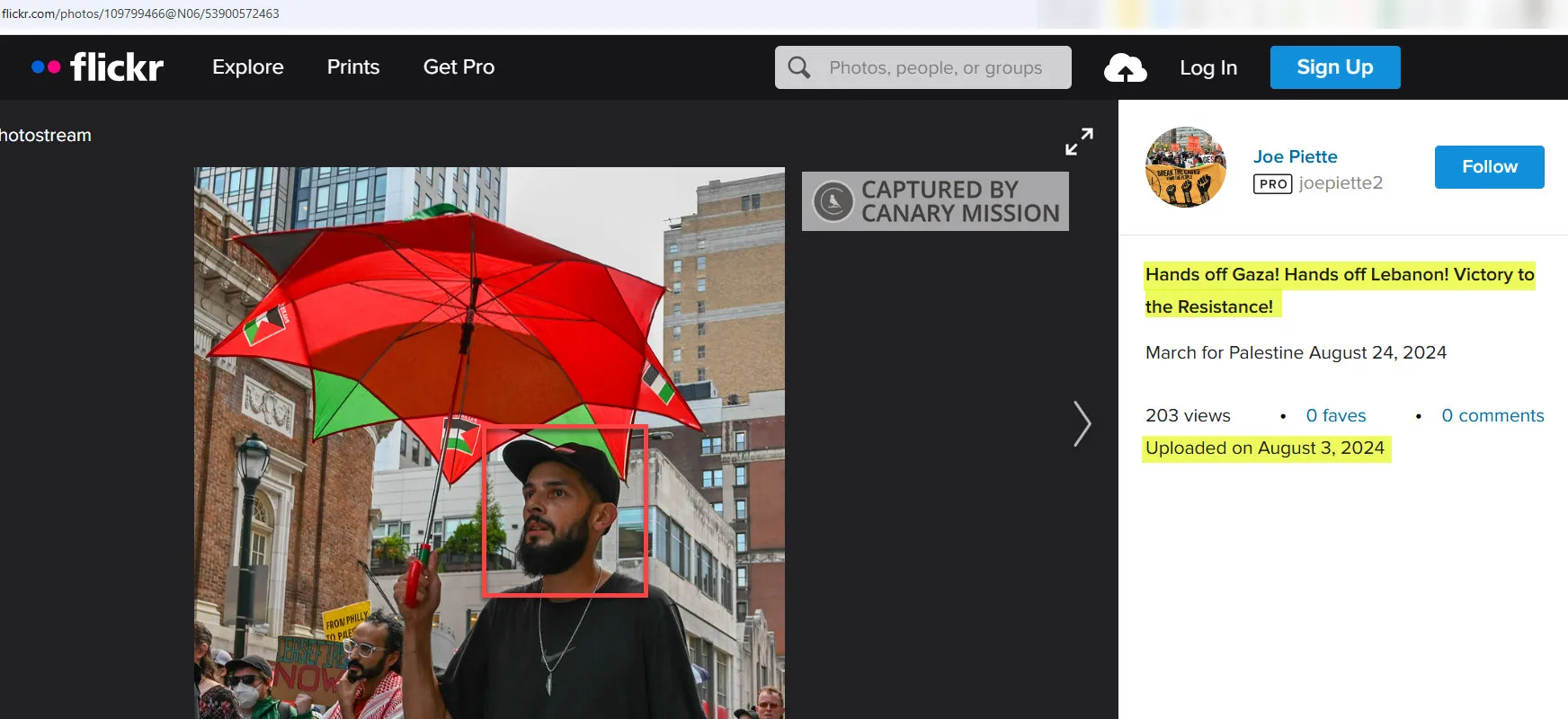The image size is (1568, 719).
Task: Open the 0 comments link
Action: pos(1492,415)
